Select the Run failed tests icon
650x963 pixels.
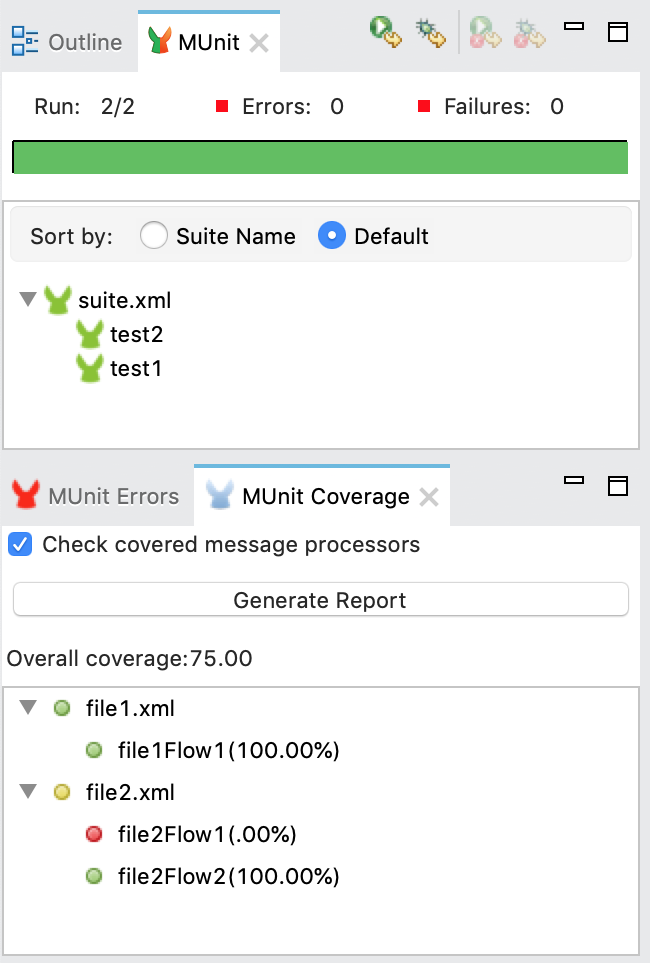coord(490,33)
